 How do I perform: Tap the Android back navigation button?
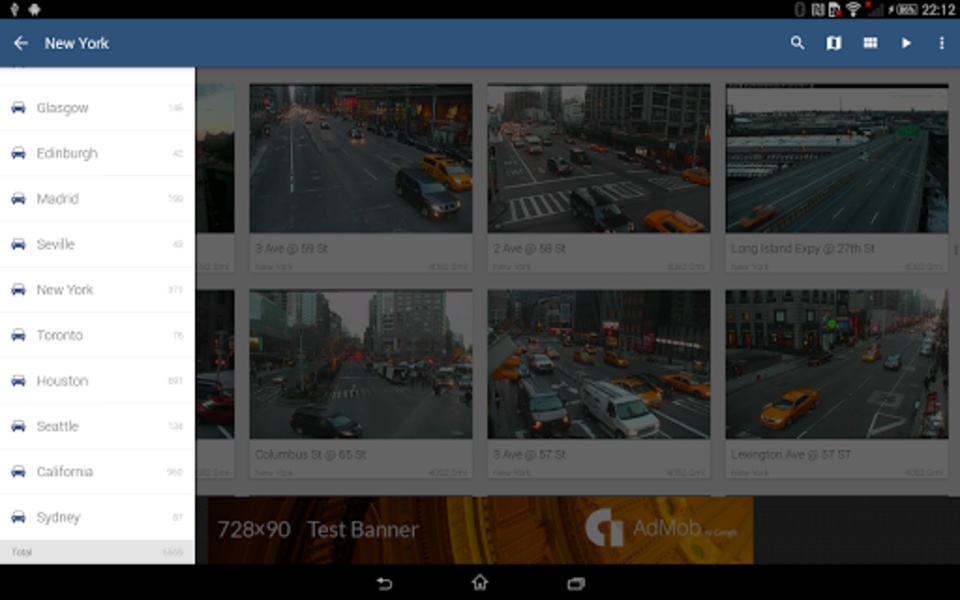pos(384,583)
